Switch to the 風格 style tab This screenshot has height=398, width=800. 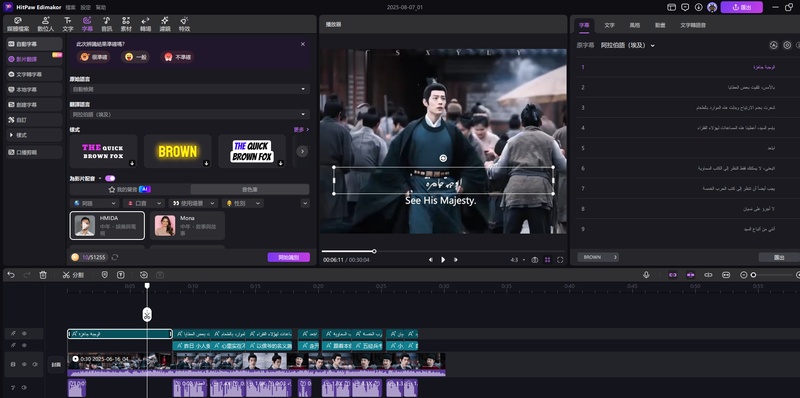tap(635, 25)
